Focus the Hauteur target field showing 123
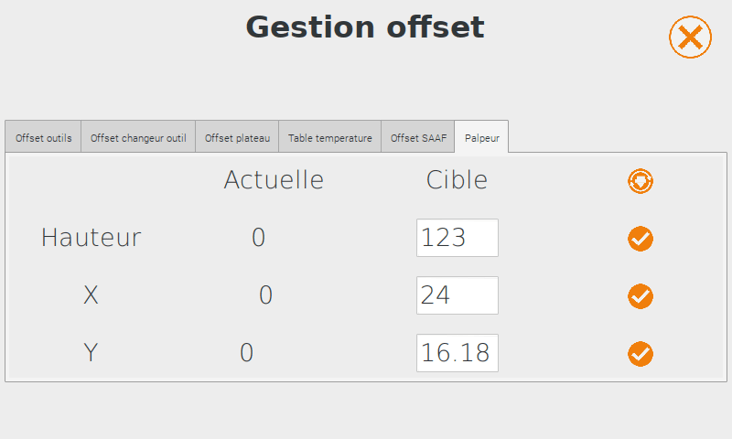Screen dimensions: 732x439 457,238
